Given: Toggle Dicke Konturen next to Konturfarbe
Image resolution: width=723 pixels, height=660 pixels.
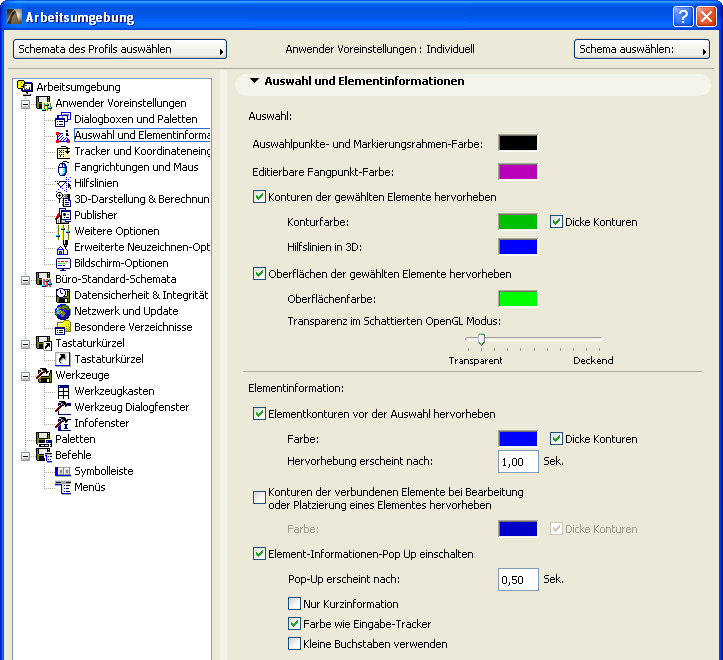Looking at the screenshot, I should point(556,222).
